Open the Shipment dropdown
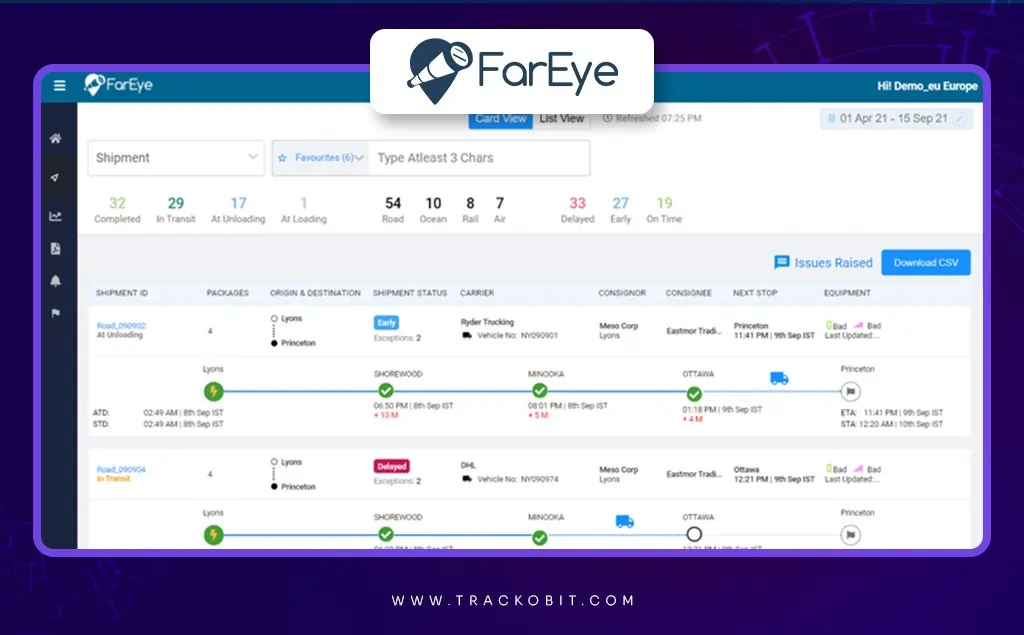Screen dimensions: 1024x635 (175, 158)
